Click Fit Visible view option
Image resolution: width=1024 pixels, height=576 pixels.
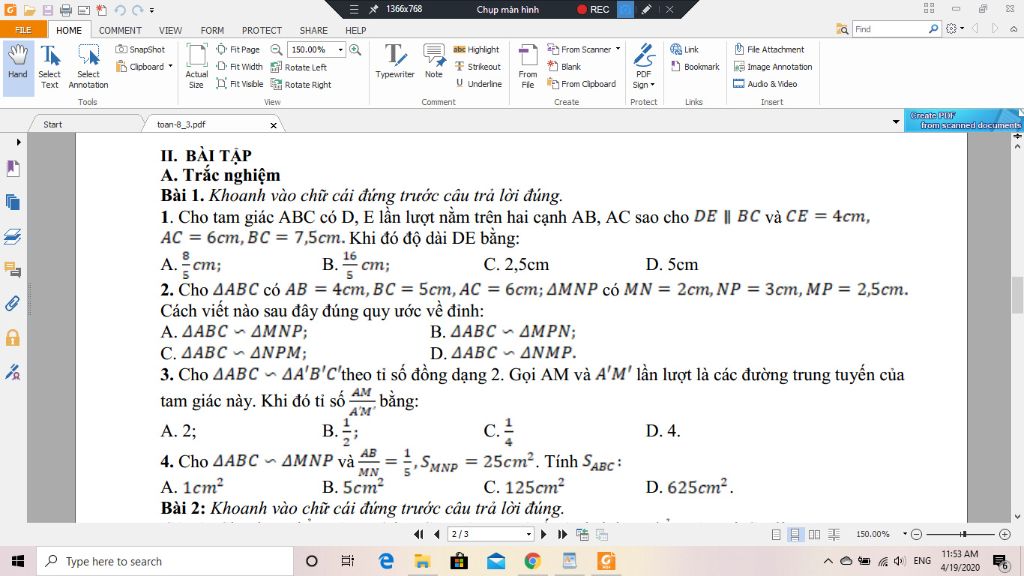point(240,84)
